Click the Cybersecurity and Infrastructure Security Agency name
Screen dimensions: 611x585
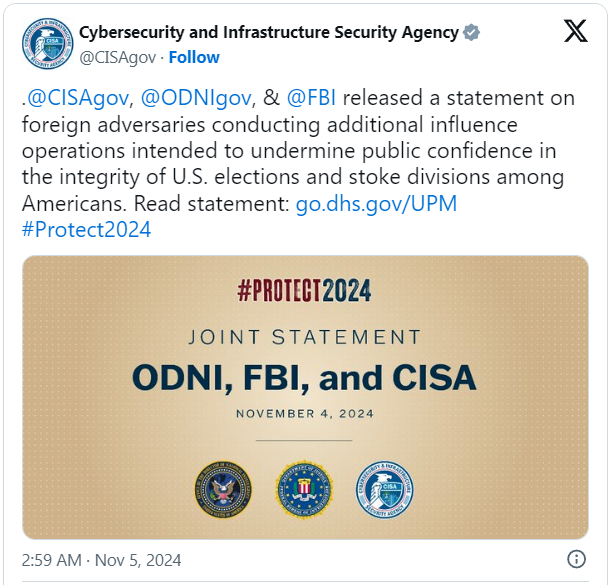tap(269, 32)
